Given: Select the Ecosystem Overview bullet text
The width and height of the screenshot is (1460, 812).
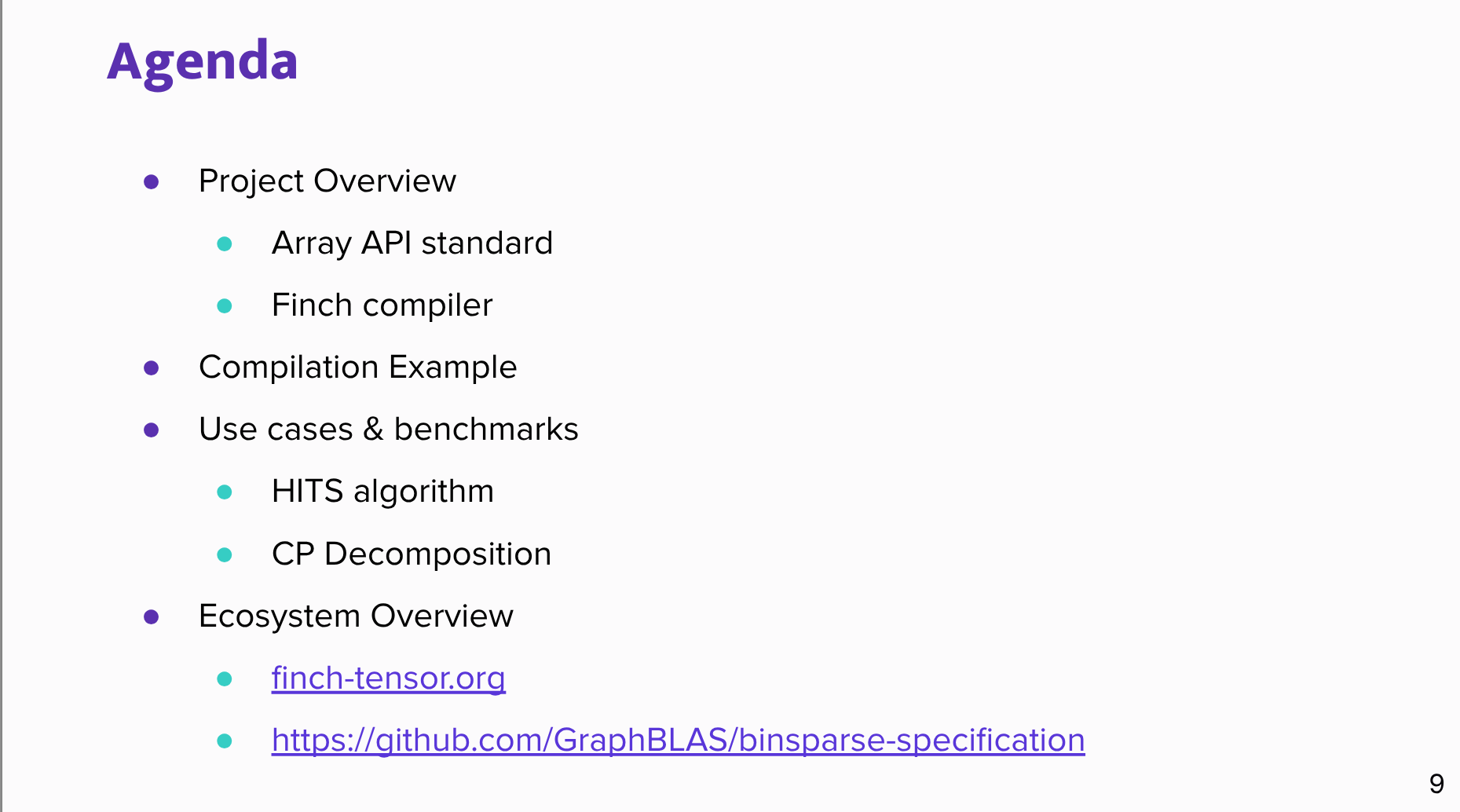Looking at the screenshot, I should (356, 616).
